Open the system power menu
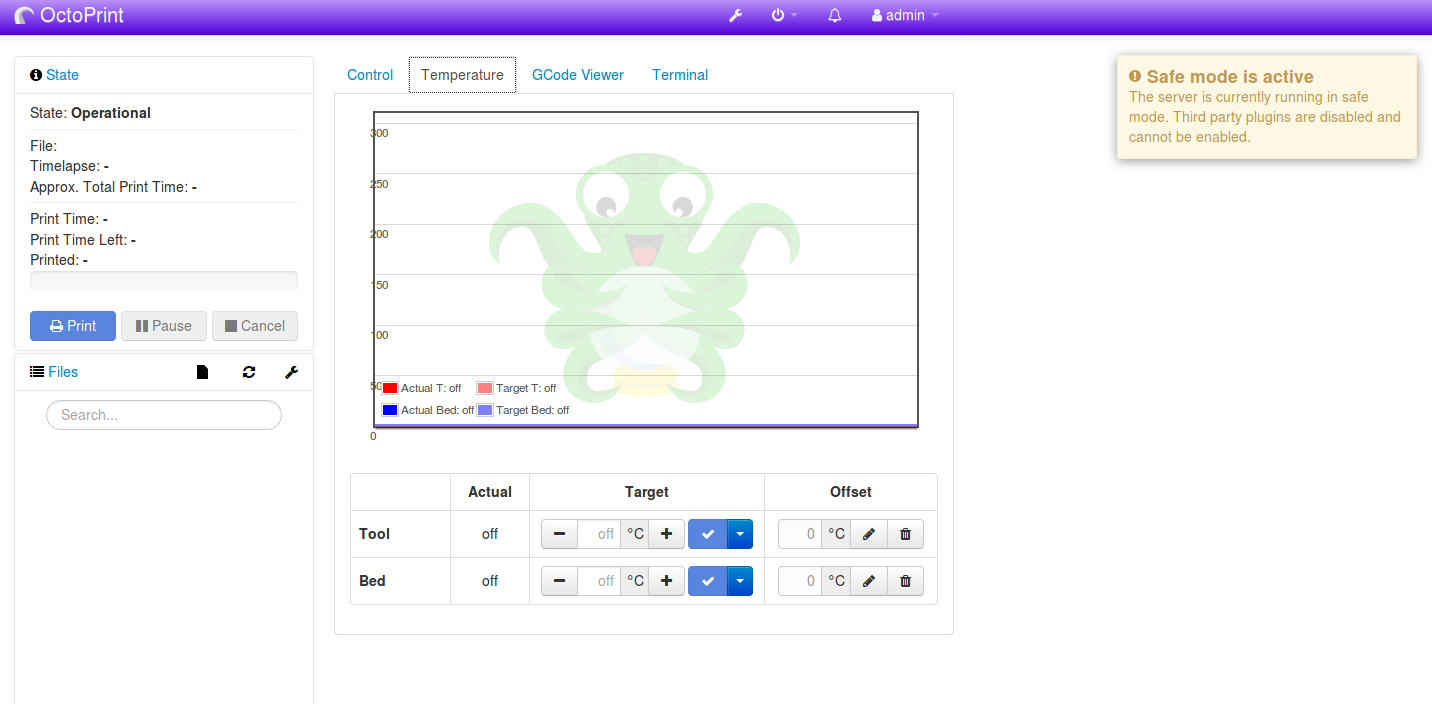 (784, 16)
